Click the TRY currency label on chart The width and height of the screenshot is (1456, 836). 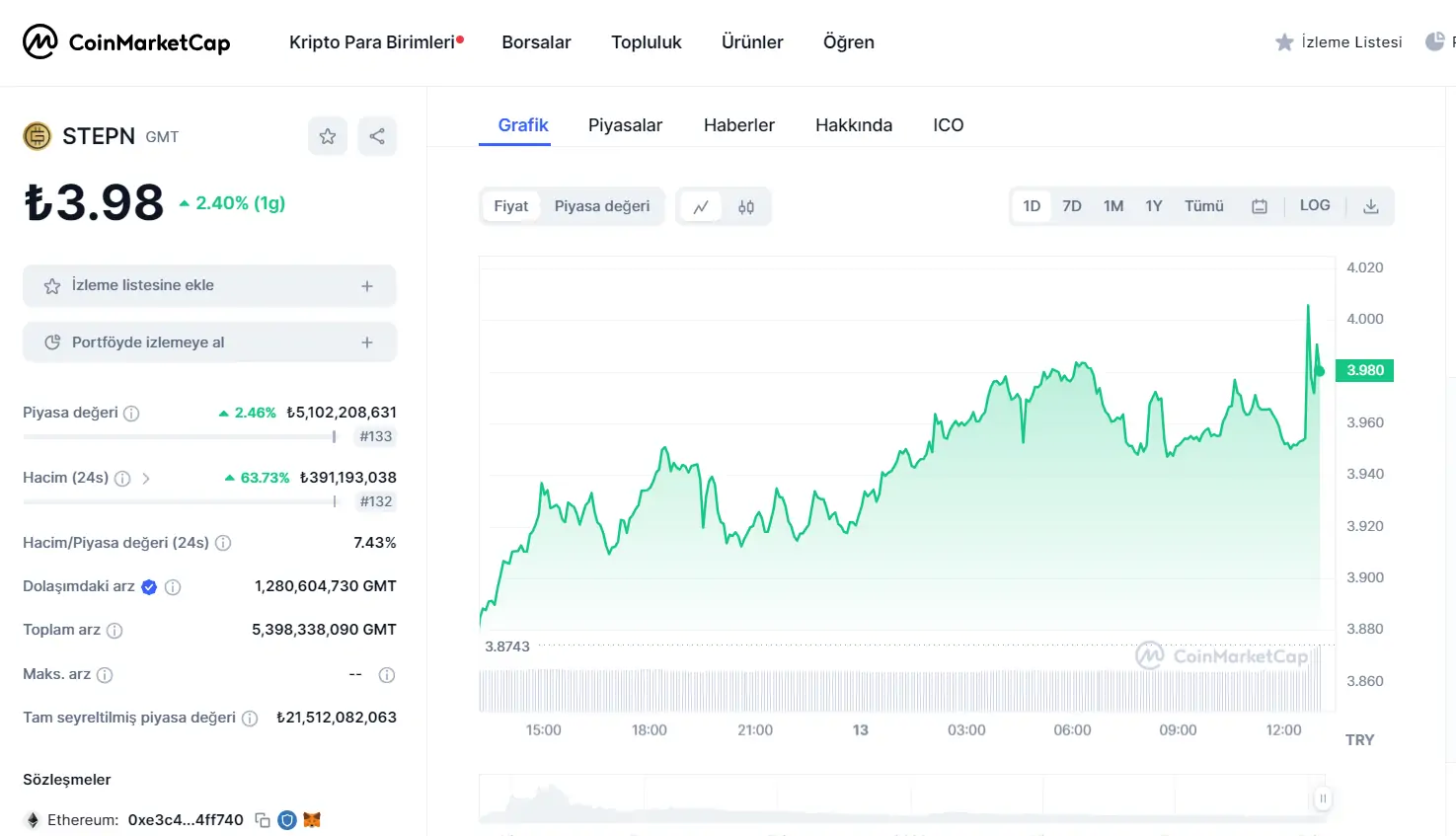point(1359,740)
